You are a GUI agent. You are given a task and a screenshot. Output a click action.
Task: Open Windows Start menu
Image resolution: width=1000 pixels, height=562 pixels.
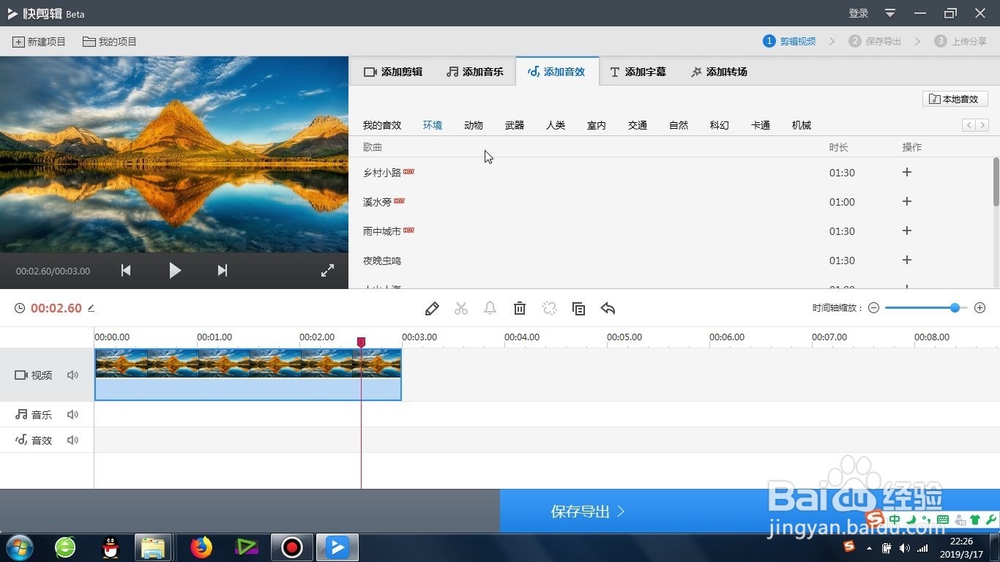20,547
